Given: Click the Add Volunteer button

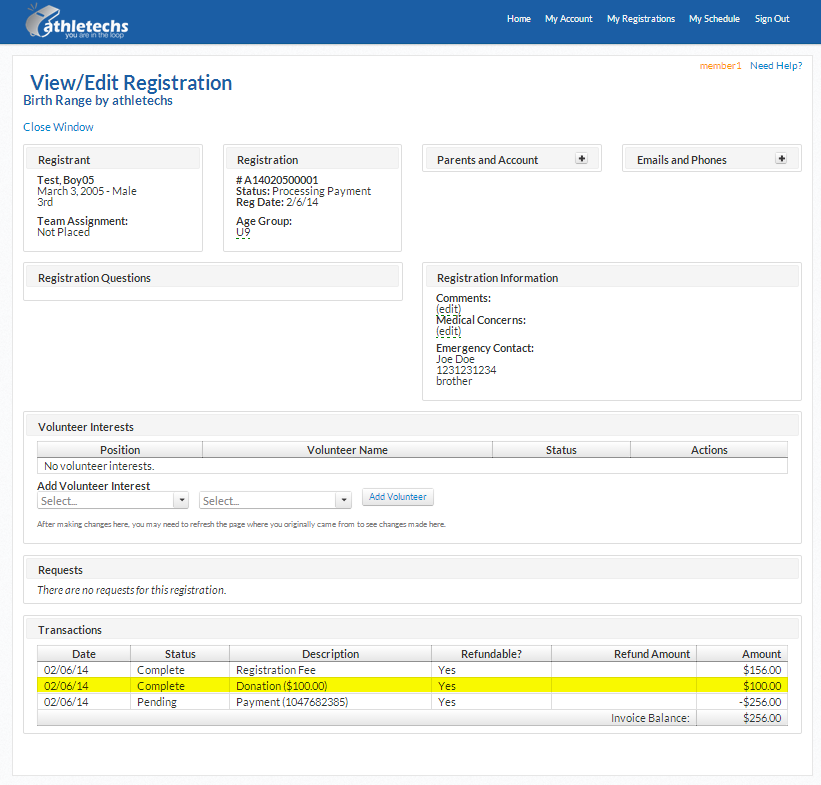Looking at the screenshot, I should [x=397, y=497].
